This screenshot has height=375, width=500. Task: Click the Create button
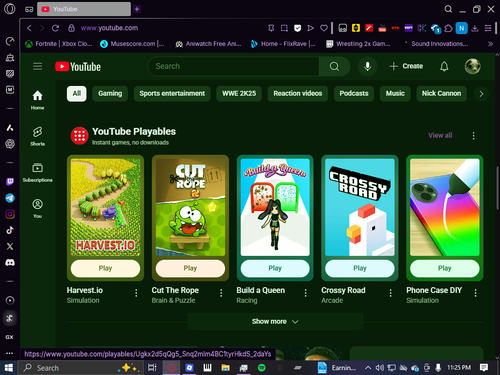click(406, 66)
